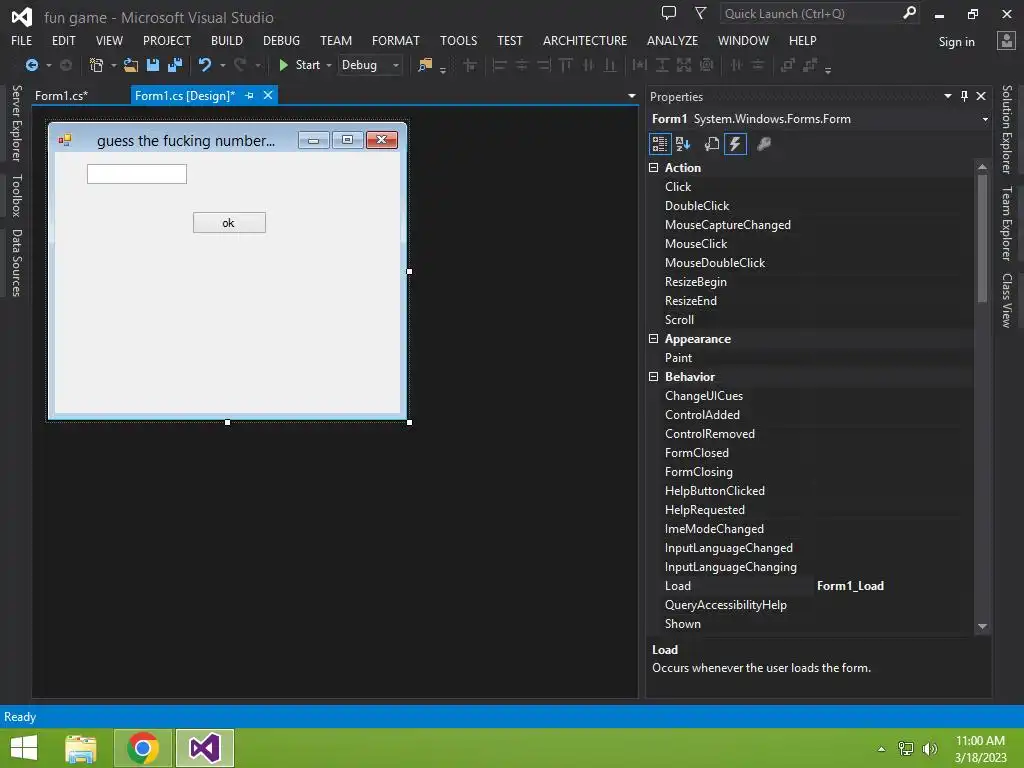Select the Shown event row
The height and width of the screenshot is (768, 1024).
point(810,624)
